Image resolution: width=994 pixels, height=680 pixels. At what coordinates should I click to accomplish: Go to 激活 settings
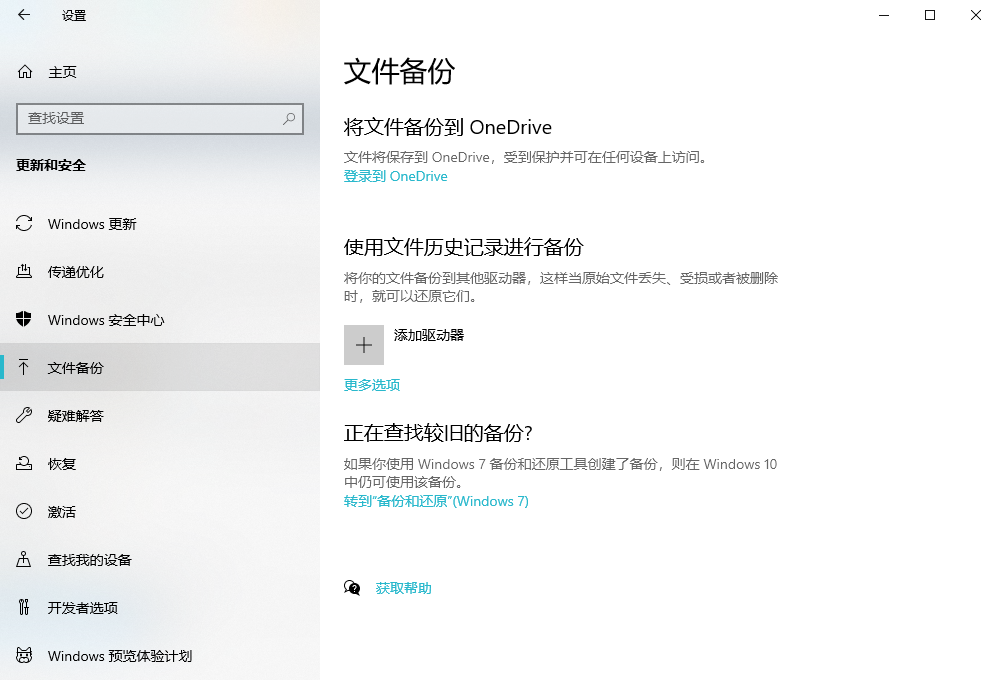click(x=66, y=512)
